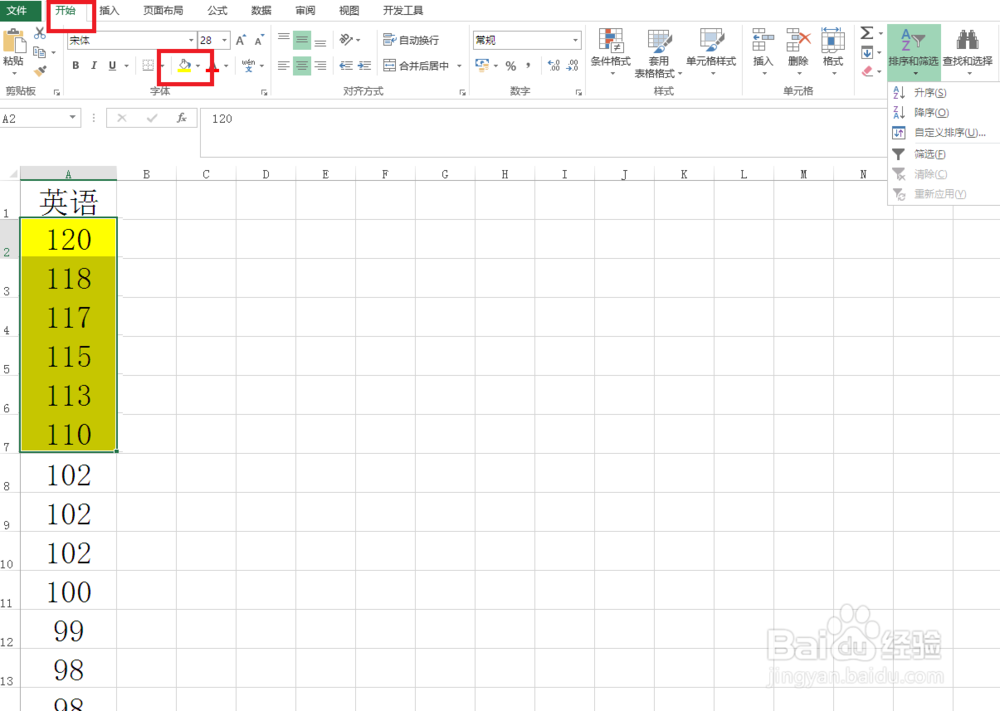Click the Wrap Text (自动换行) button

(x=411, y=40)
